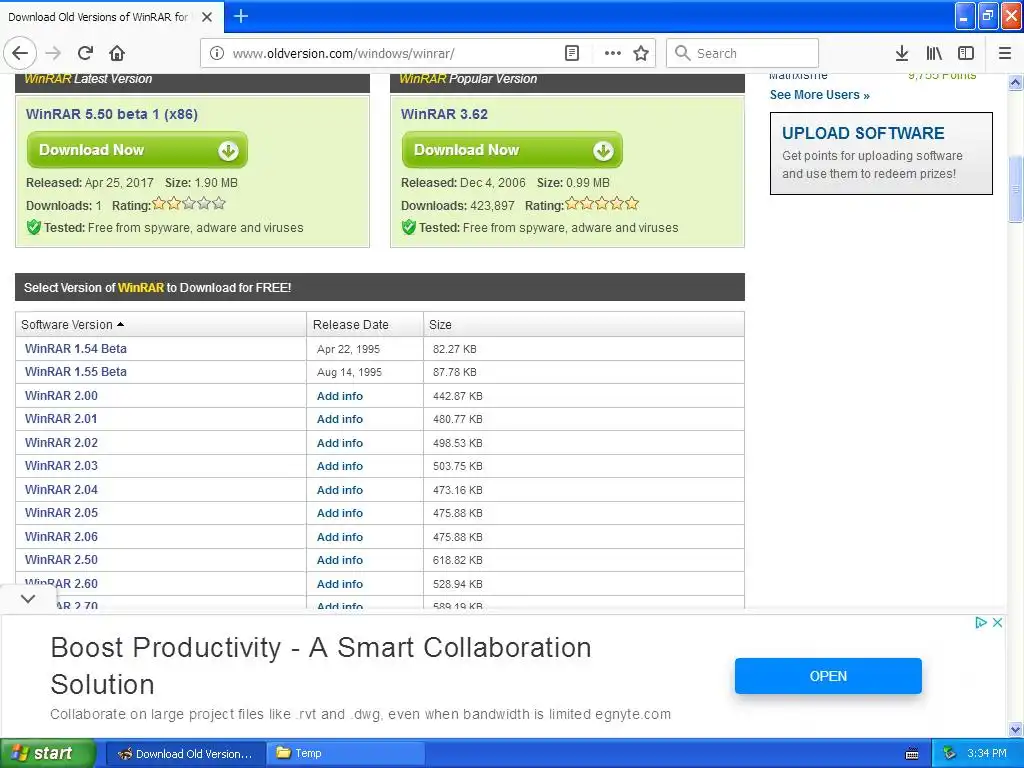Rate WinRAR 3.62 with first star
Screen dimensions: 1024x768
click(572, 204)
